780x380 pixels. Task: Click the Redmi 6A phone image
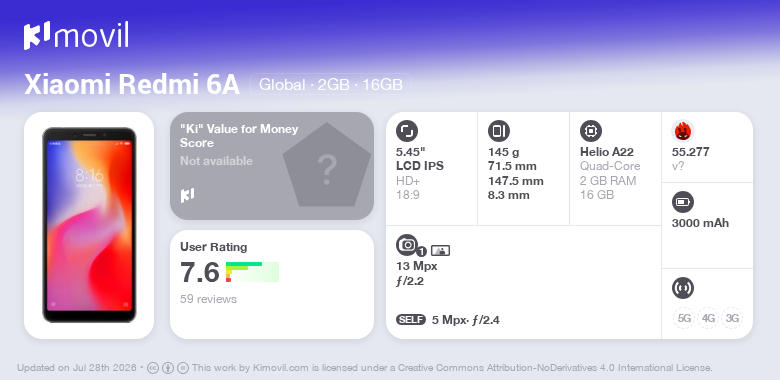[89, 225]
